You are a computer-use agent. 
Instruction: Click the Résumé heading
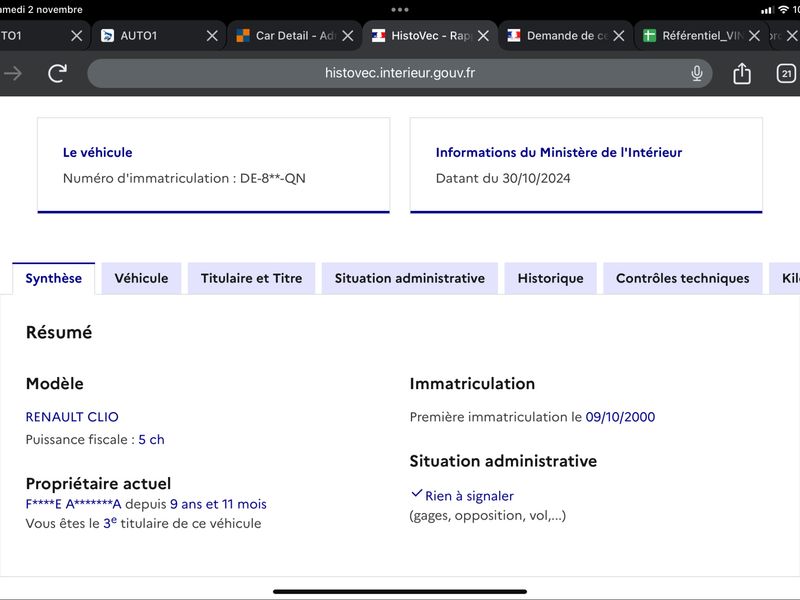(59, 332)
